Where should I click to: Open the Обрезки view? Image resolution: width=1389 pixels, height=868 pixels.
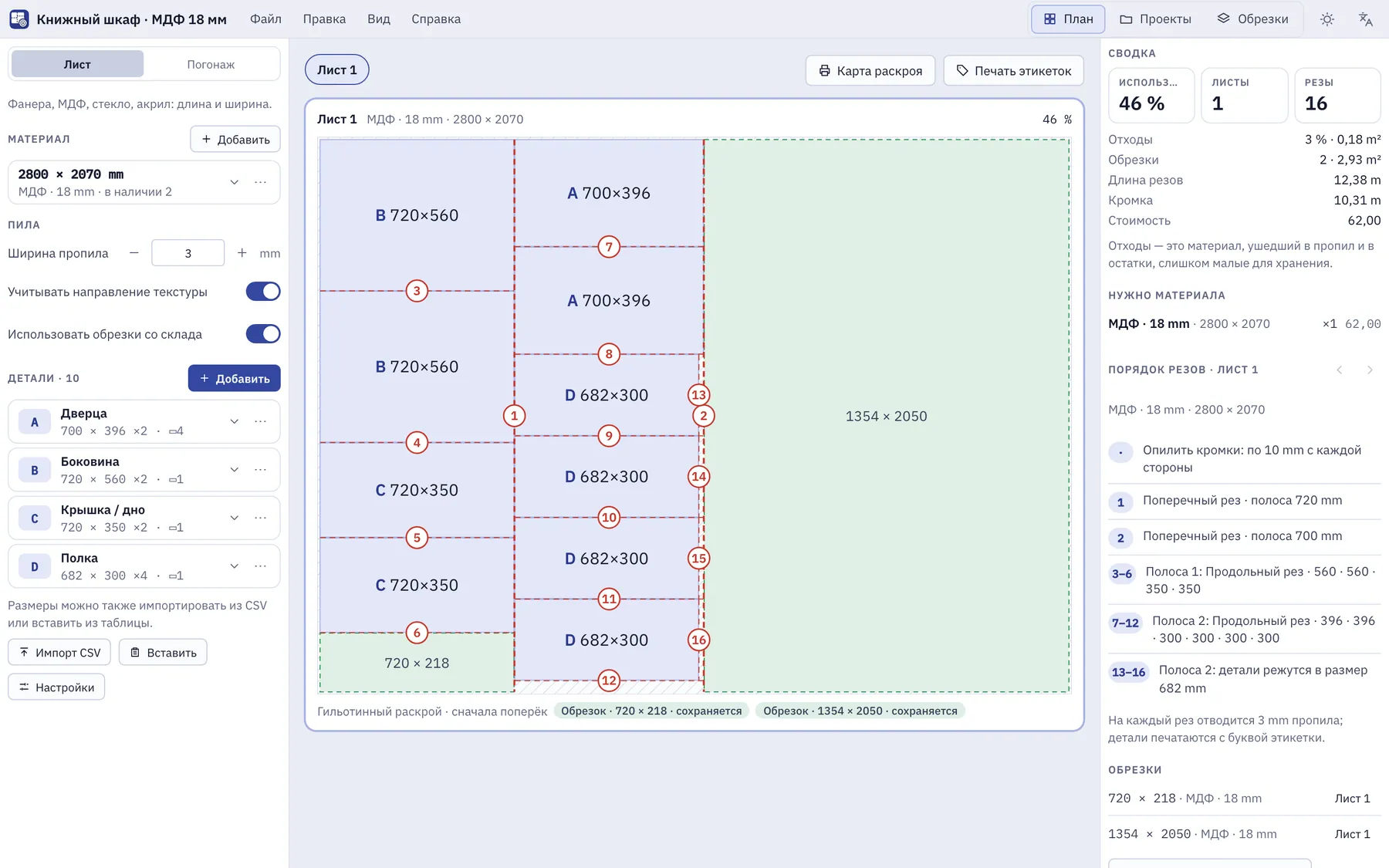click(x=1252, y=19)
